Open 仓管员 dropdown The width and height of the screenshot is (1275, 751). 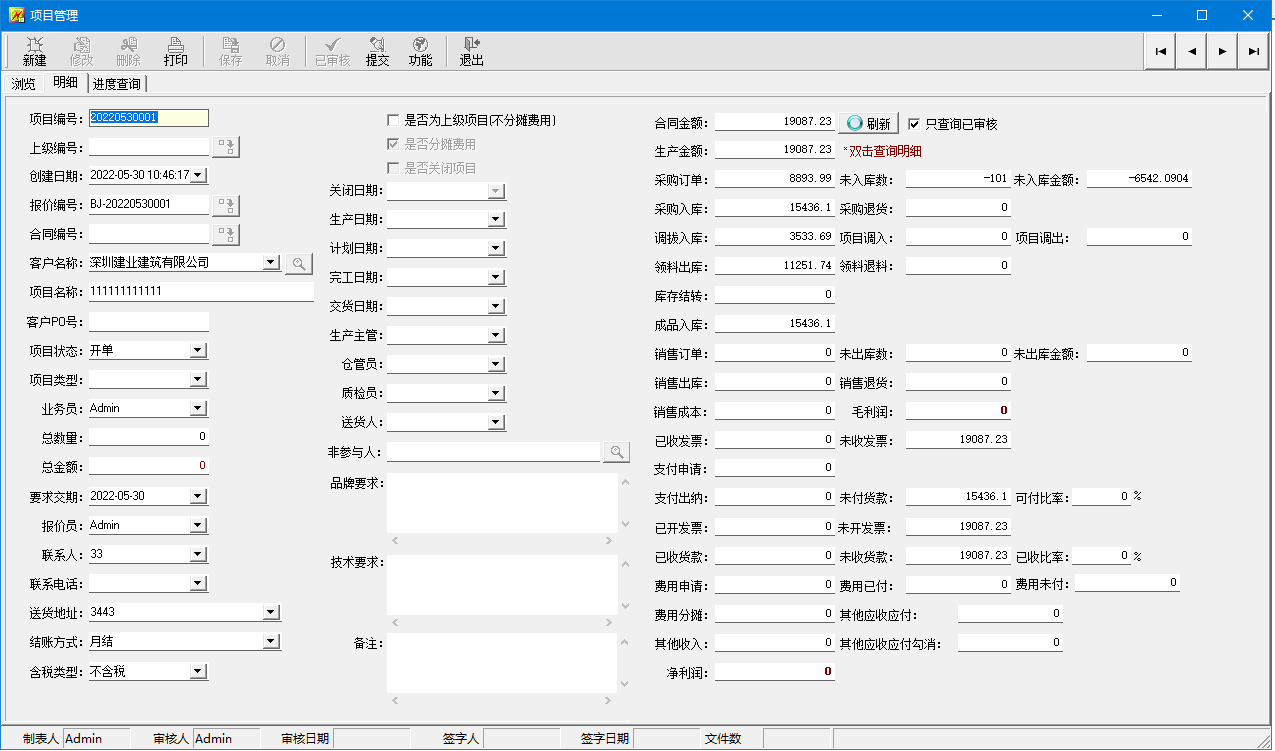point(496,364)
